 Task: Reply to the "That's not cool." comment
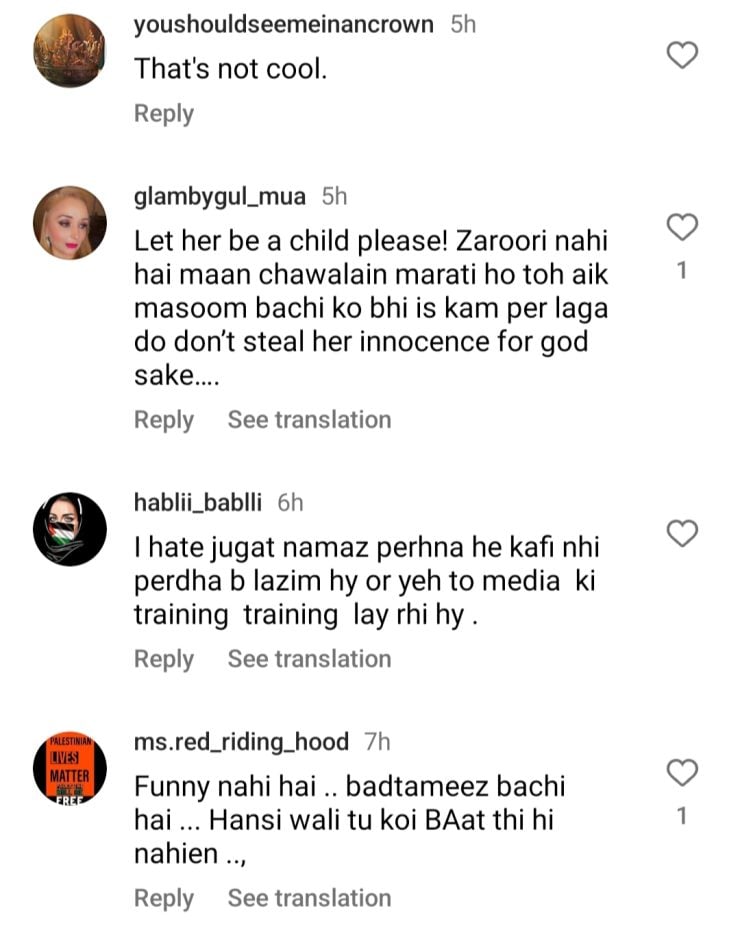(163, 114)
